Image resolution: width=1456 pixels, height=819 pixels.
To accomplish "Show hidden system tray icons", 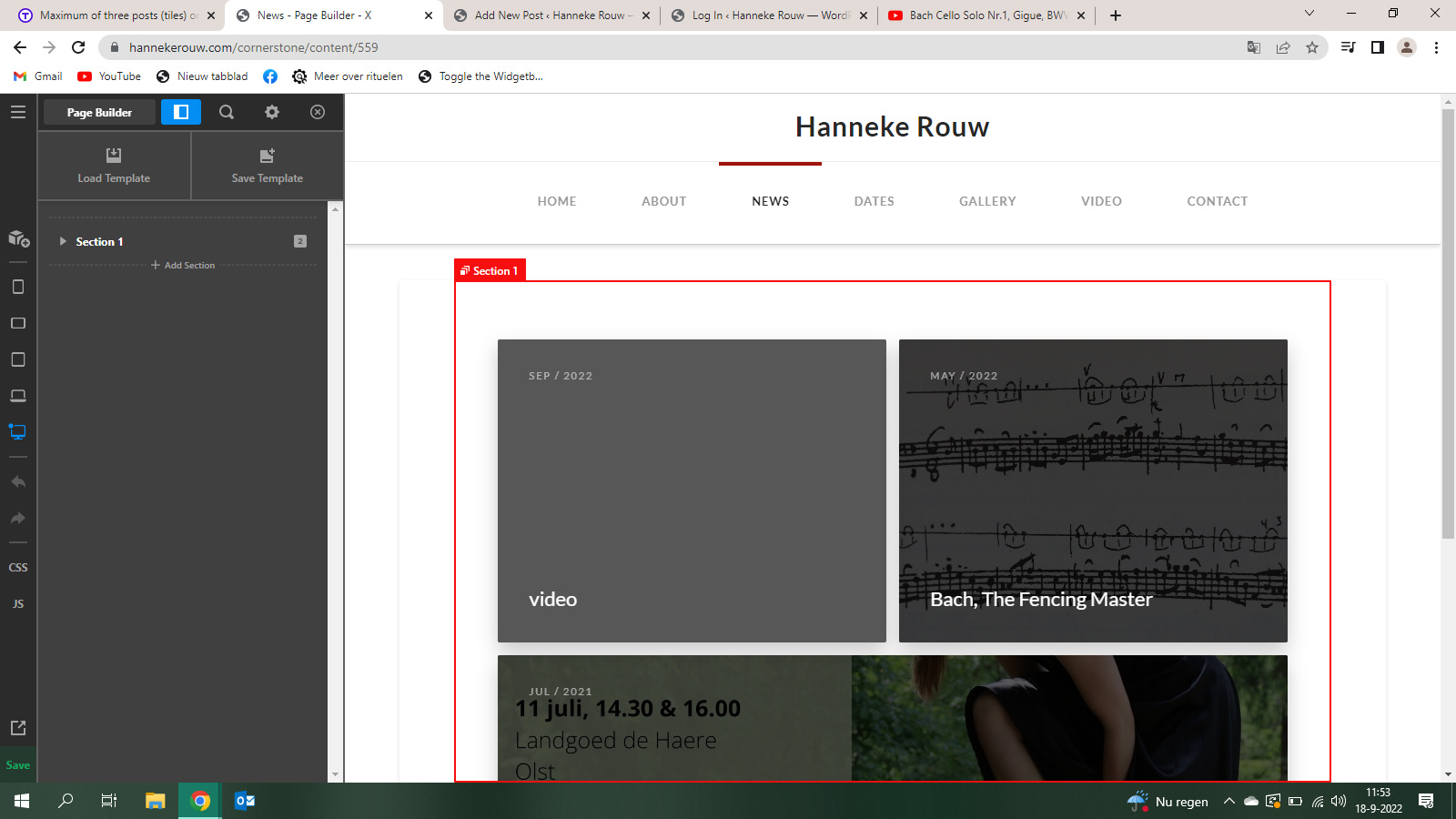I will tap(1228, 801).
